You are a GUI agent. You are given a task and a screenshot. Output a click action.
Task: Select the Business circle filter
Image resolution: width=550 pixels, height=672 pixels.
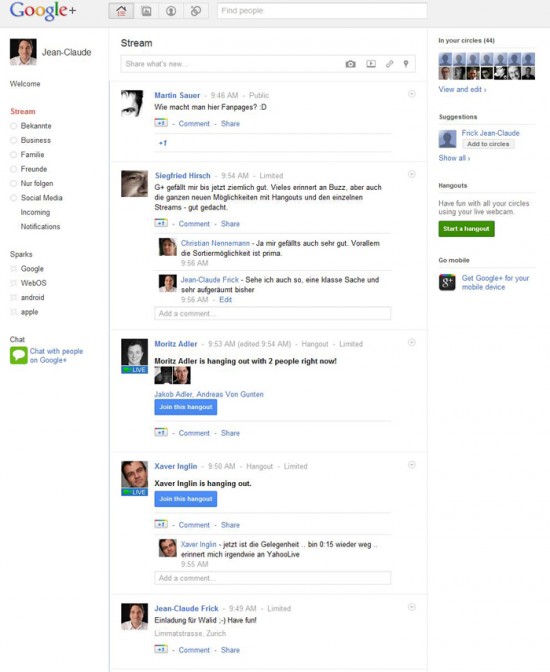pos(30,140)
